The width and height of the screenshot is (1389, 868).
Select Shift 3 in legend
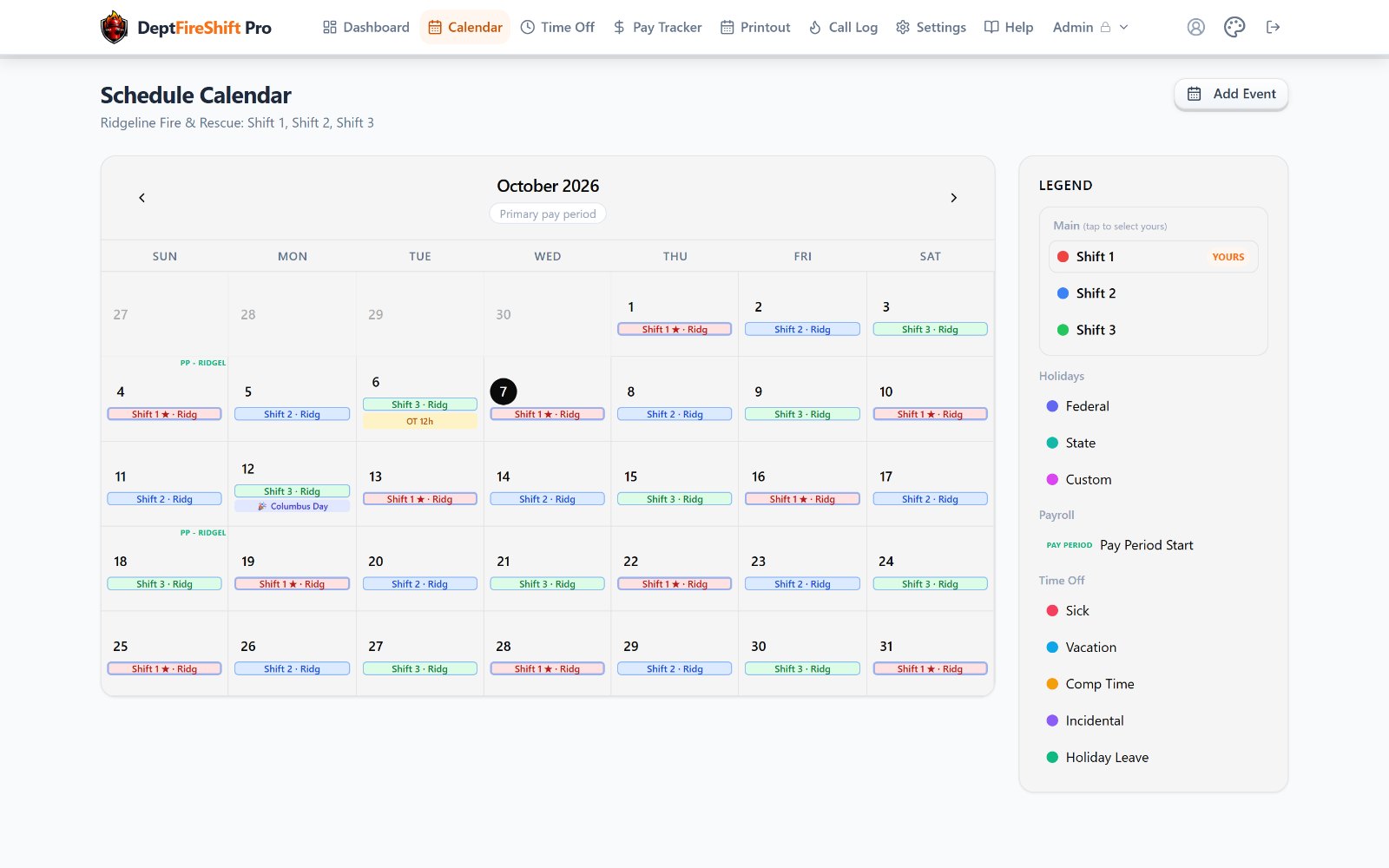coord(1153,330)
